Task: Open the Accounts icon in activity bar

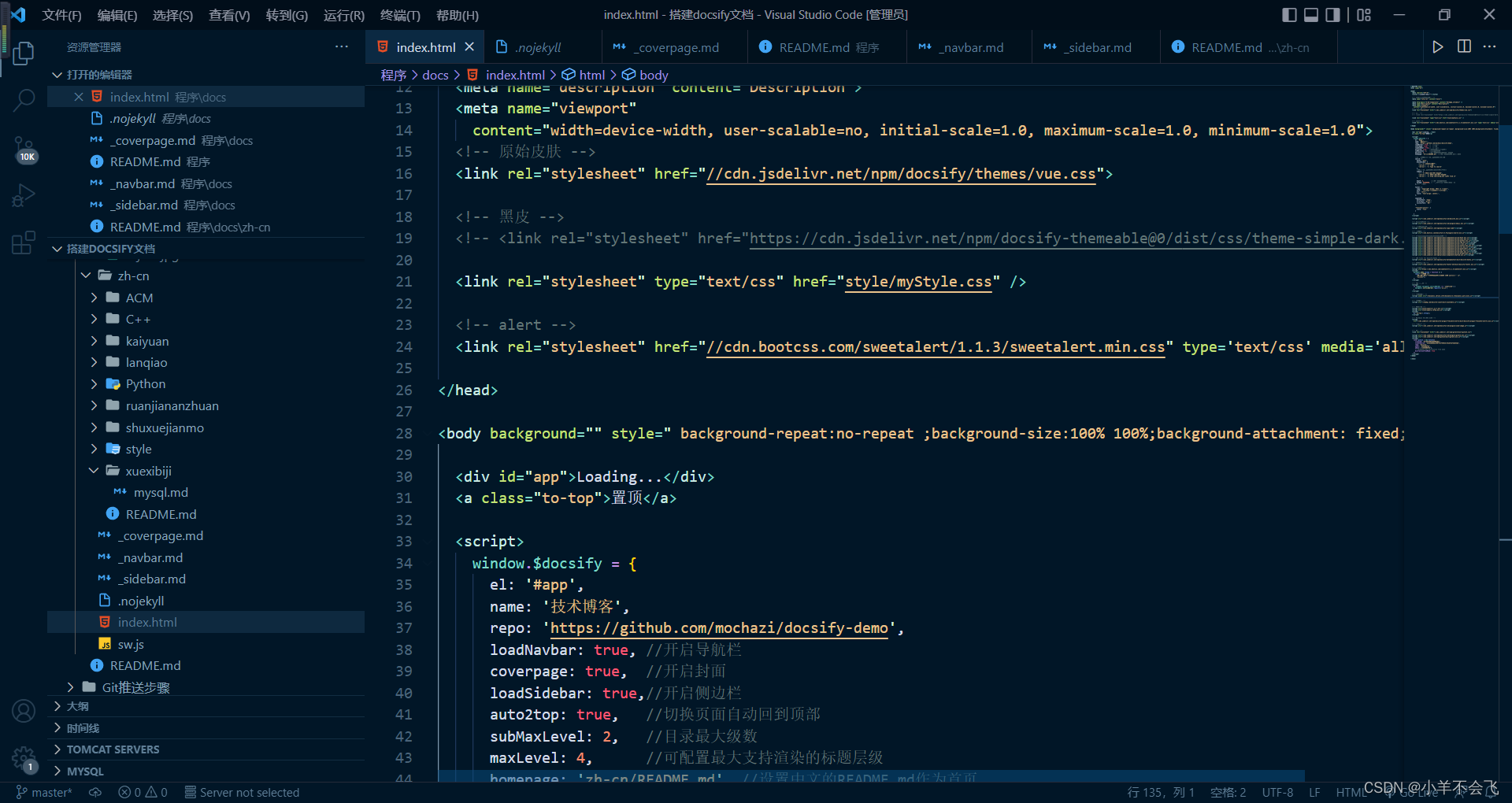Action: [24, 711]
